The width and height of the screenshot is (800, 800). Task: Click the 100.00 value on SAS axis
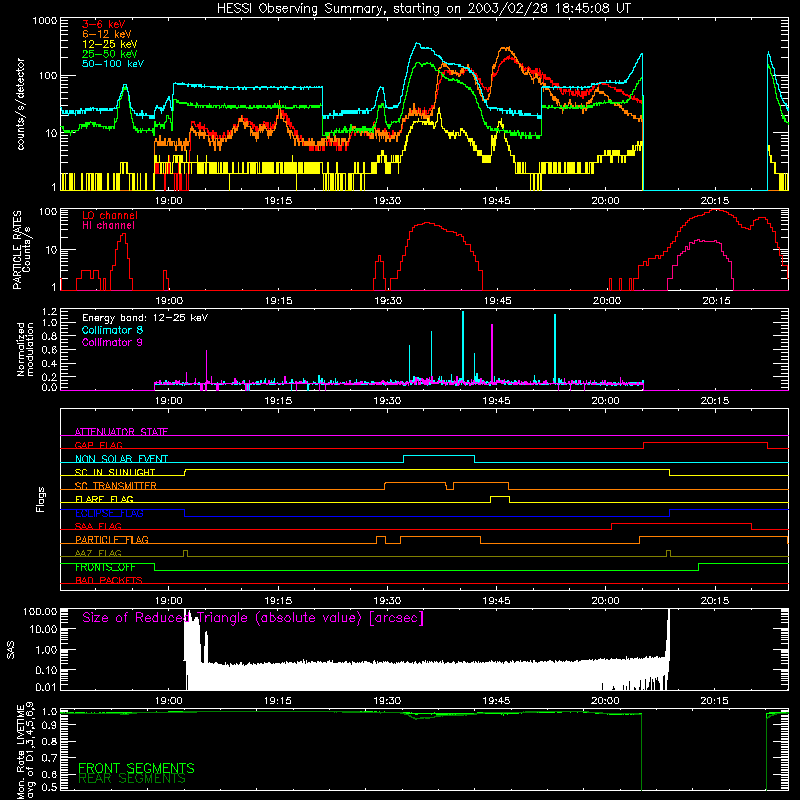[40, 611]
